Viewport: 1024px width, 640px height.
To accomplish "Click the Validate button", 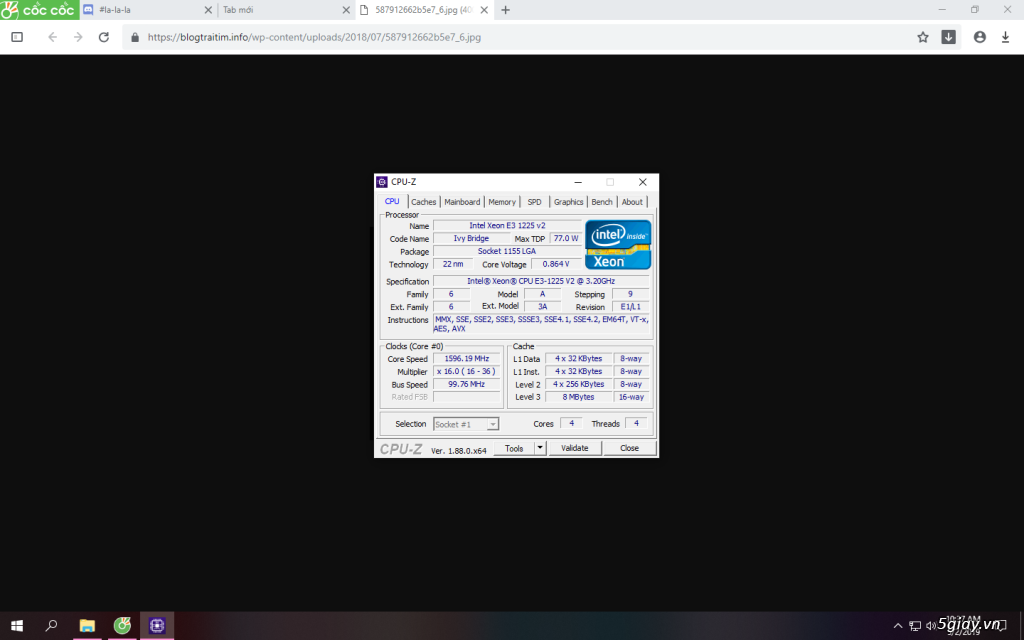I will (575, 448).
